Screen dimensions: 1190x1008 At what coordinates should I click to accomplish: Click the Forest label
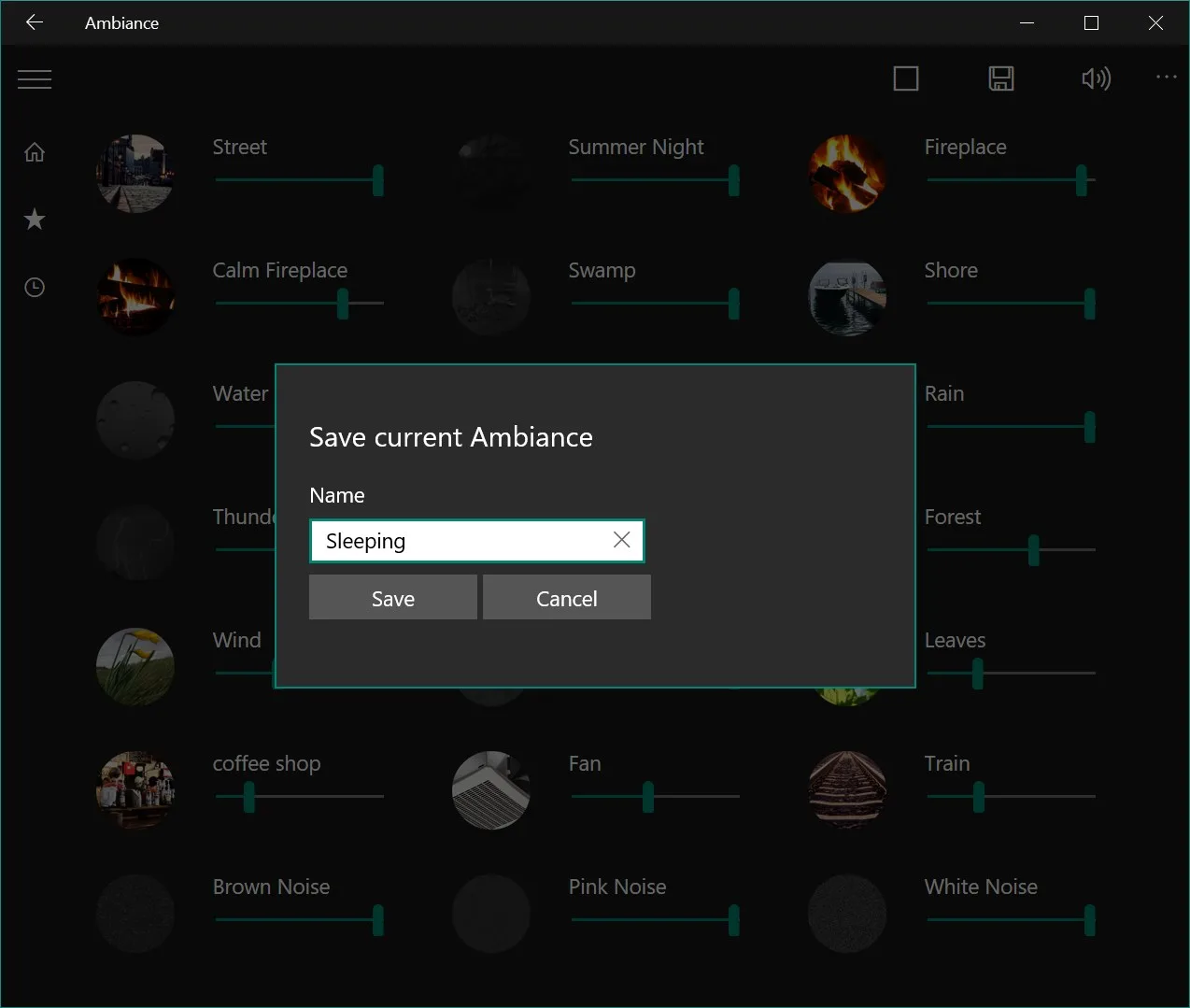tap(953, 517)
